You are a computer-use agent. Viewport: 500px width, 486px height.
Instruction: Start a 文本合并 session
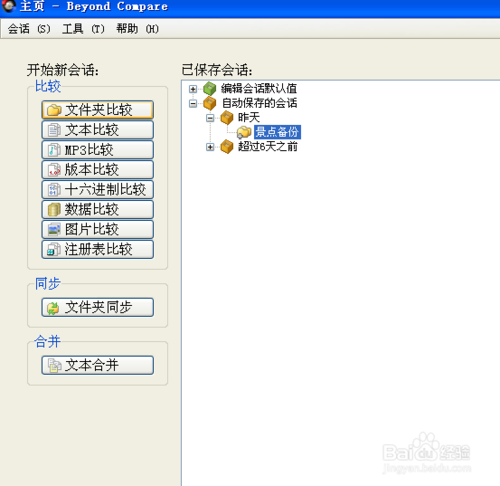coord(98,365)
